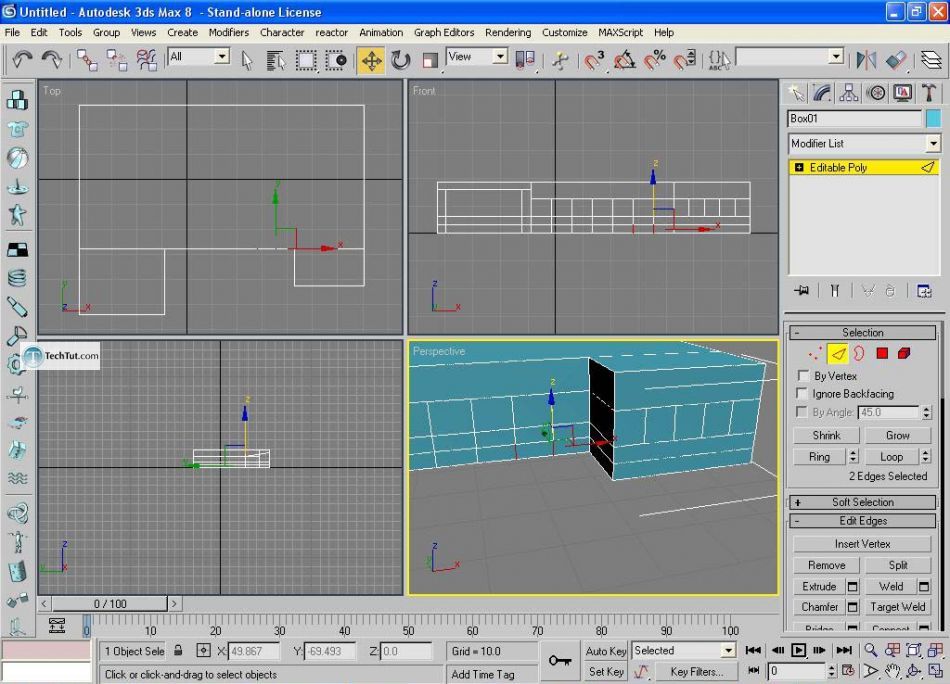
Task: Open the Layer Manager
Action: (x=931, y=60)
